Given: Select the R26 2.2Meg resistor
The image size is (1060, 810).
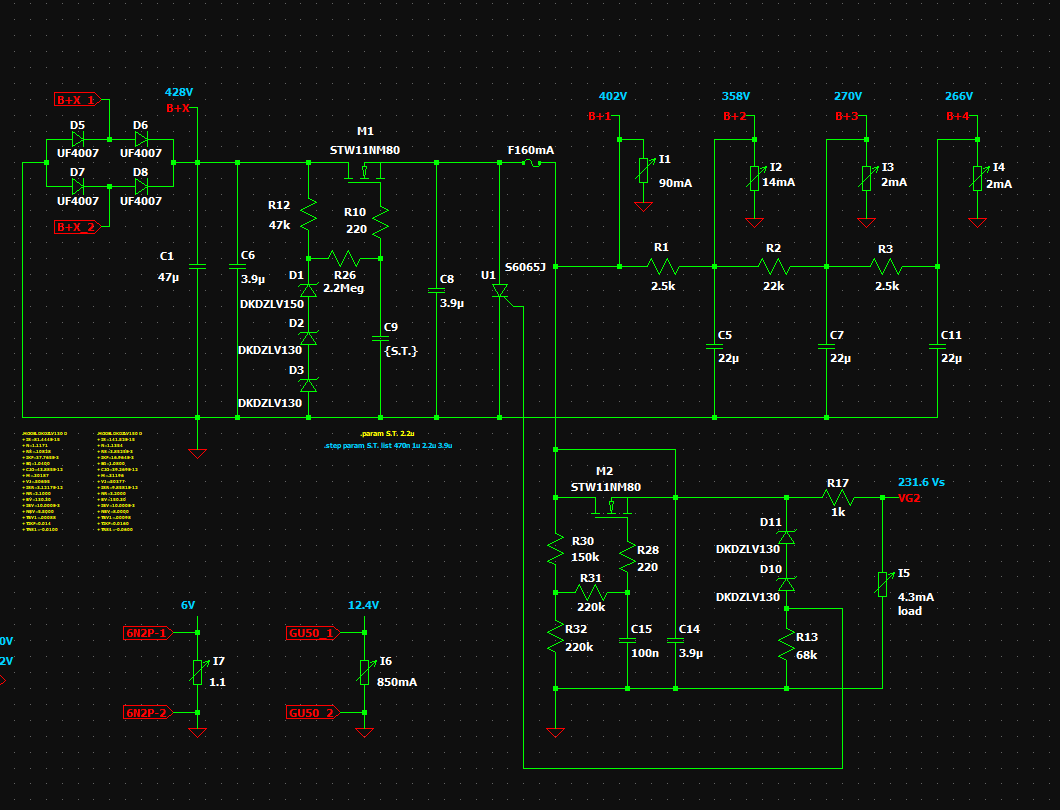Looking at the screenshot, I should (x=346, y=257).
